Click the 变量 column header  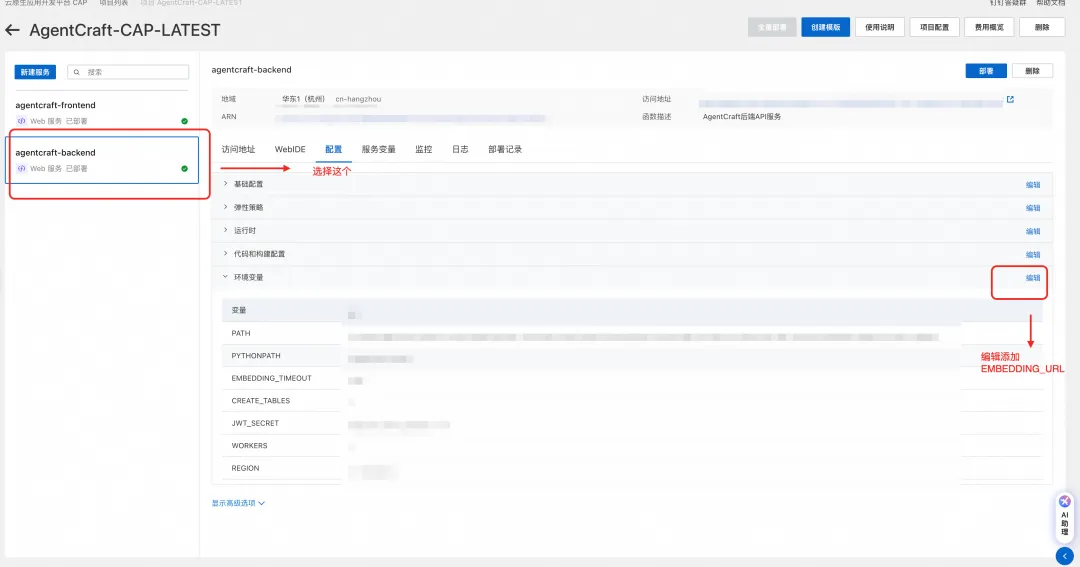coord(239,311)
